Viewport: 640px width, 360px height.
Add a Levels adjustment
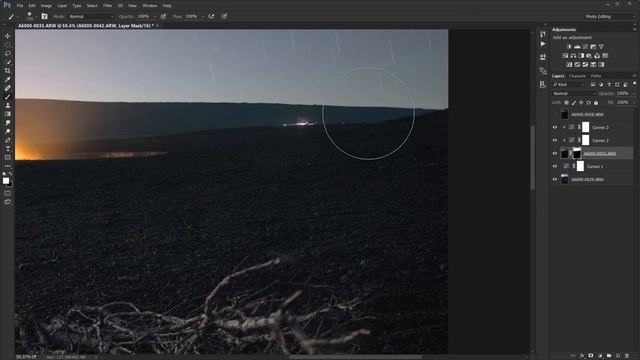pos(577,47)
